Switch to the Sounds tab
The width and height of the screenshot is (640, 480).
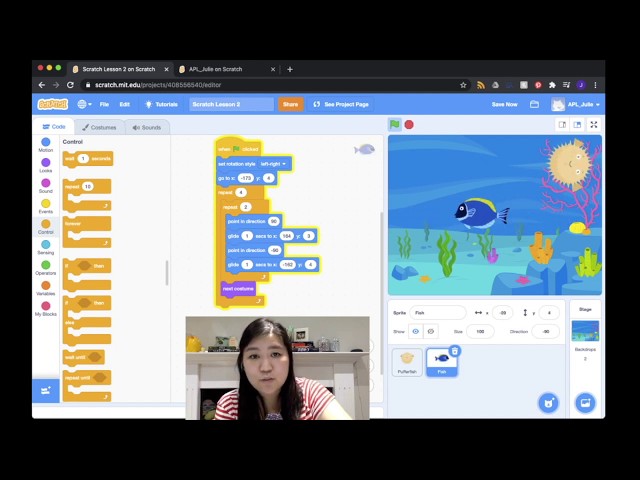pos(147,127)
